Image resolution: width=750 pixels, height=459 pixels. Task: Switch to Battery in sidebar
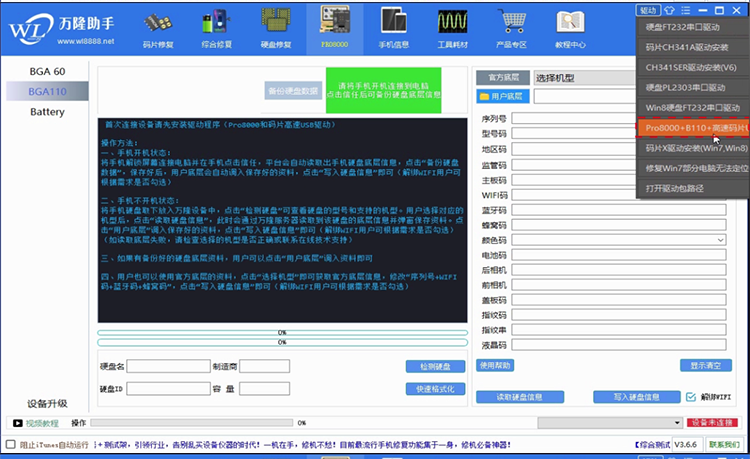[47, 112]
